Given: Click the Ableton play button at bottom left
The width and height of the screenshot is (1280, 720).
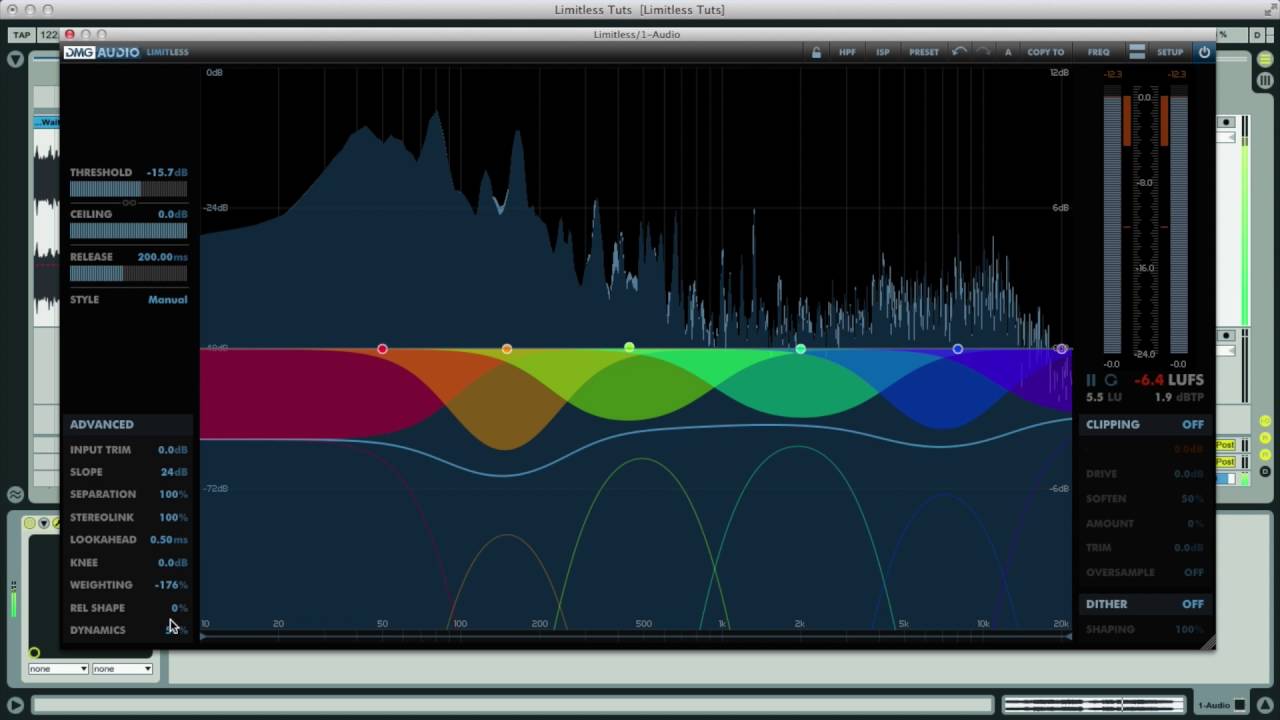Looking at the screenshot, I should click(15, 705).
